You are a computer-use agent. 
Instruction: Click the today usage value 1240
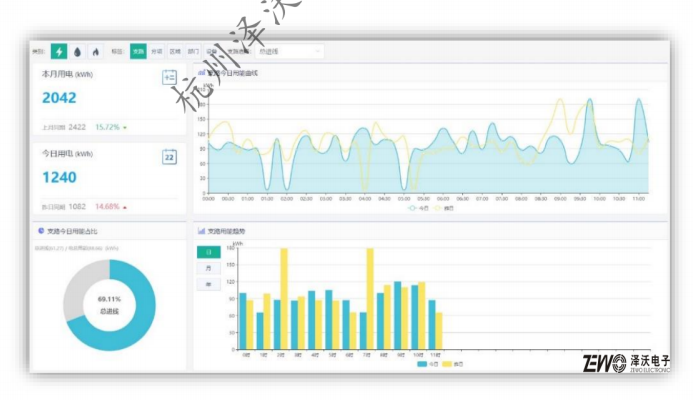pyautogui.click(x=59, y=177)
